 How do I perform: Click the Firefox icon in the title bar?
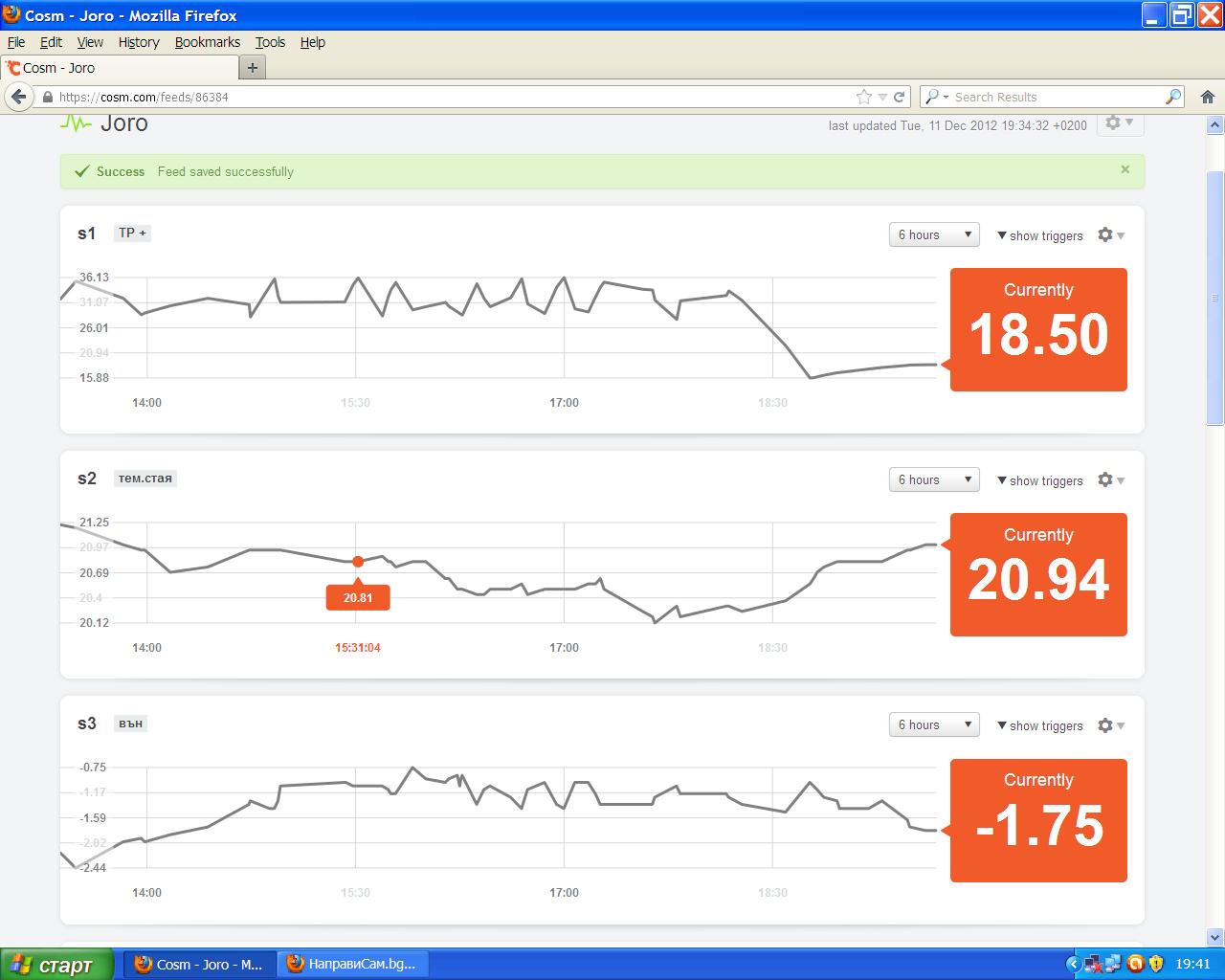coord(11,14)
